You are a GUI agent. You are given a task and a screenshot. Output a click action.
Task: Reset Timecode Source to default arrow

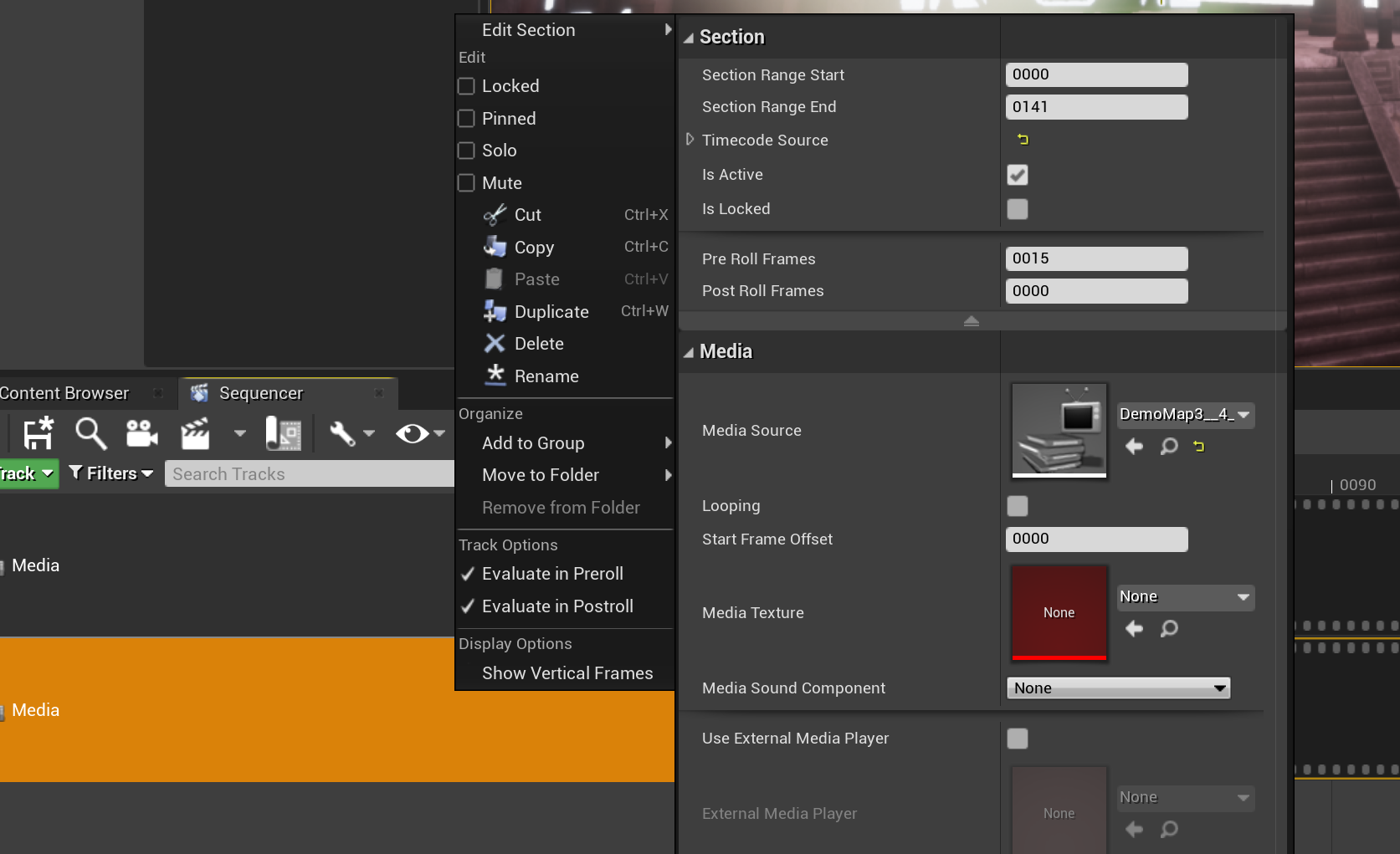[1023, 140]
